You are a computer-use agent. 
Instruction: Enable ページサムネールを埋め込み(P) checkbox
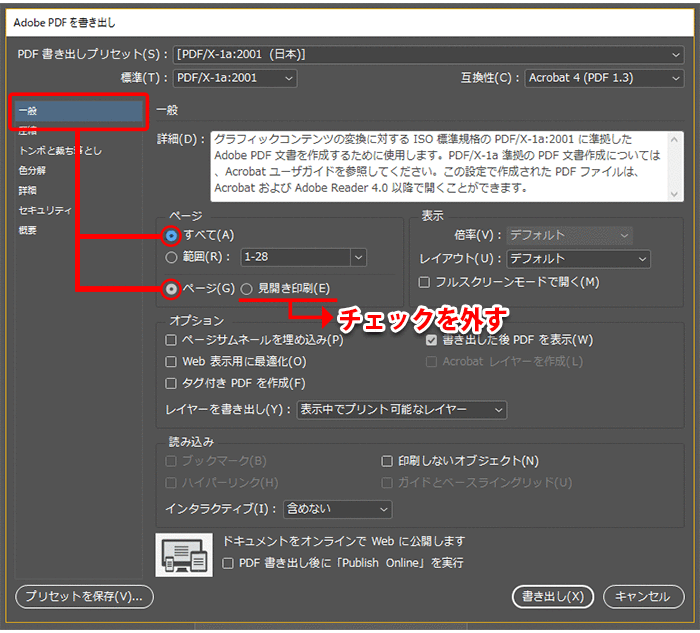(x=171, y=340)
